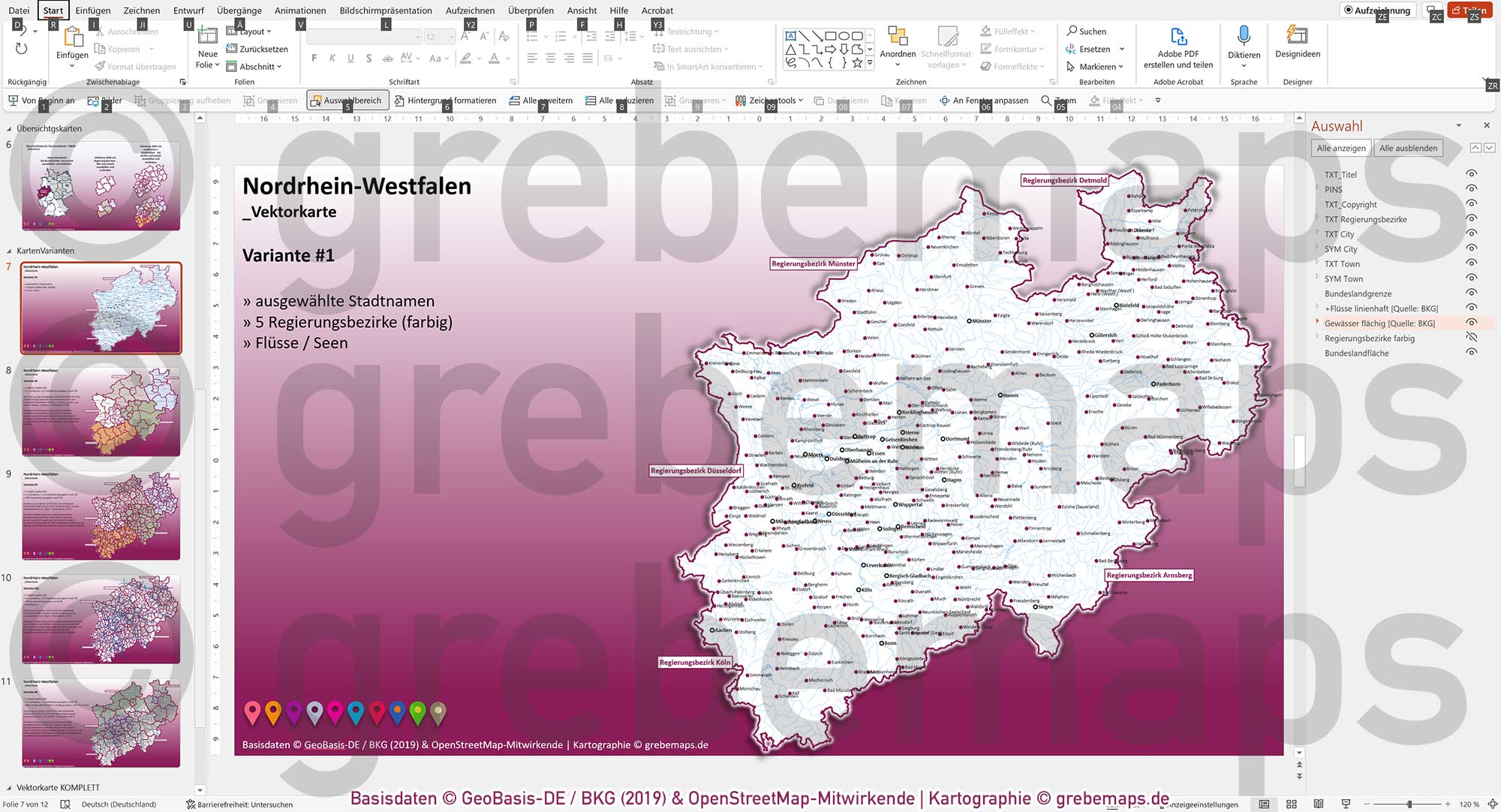Click the Auswahlbereich toolbar icon
1501x812 pixels.
click(347, 99)
